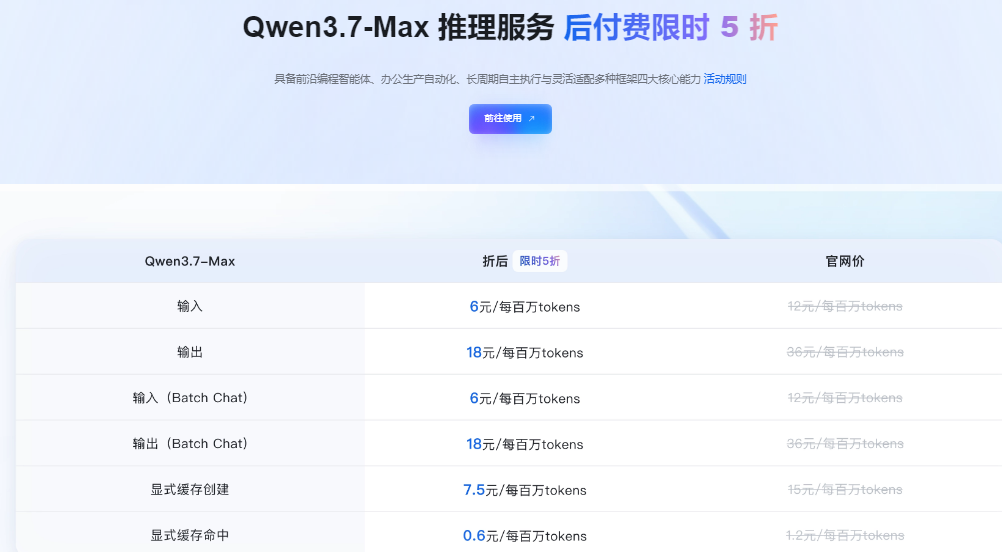
Task: Click the 后付费限时 5 折 headline text
Action: [671, 28]
